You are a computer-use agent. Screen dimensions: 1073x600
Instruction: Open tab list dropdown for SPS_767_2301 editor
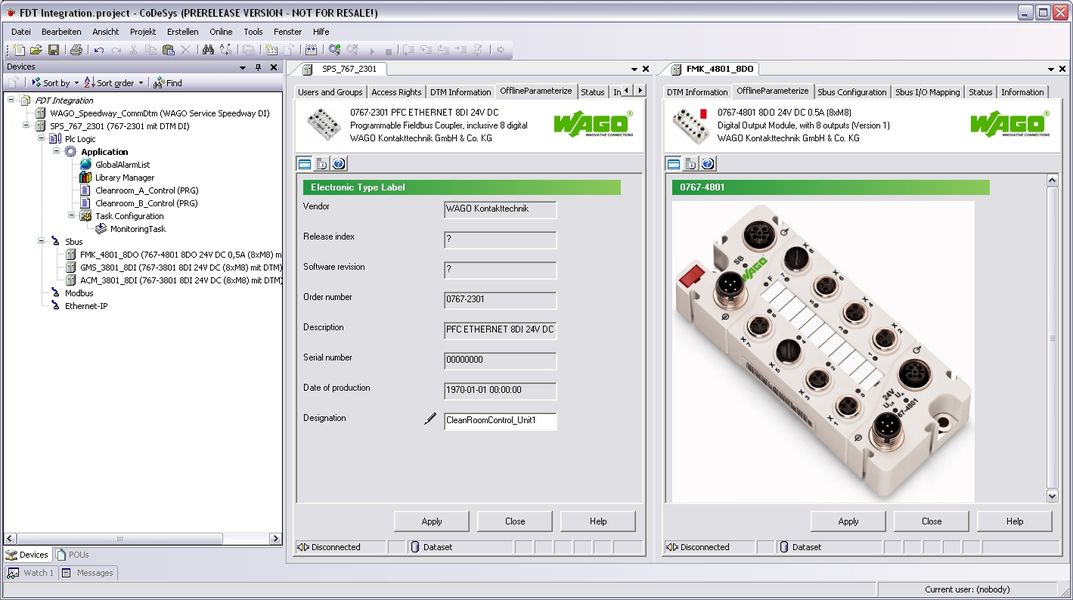coord(634,69)
